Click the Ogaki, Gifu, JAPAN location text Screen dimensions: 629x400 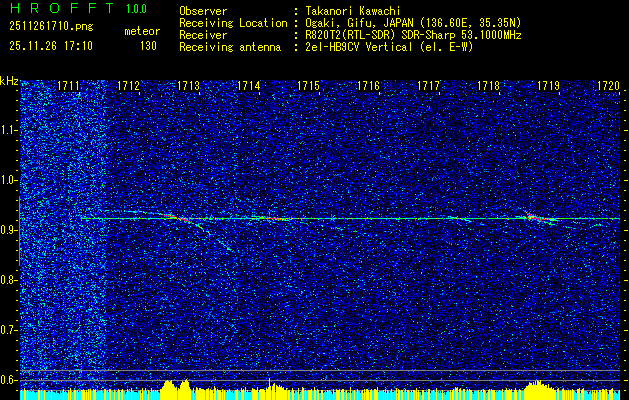pyautogui.click(x=413, y=23)
